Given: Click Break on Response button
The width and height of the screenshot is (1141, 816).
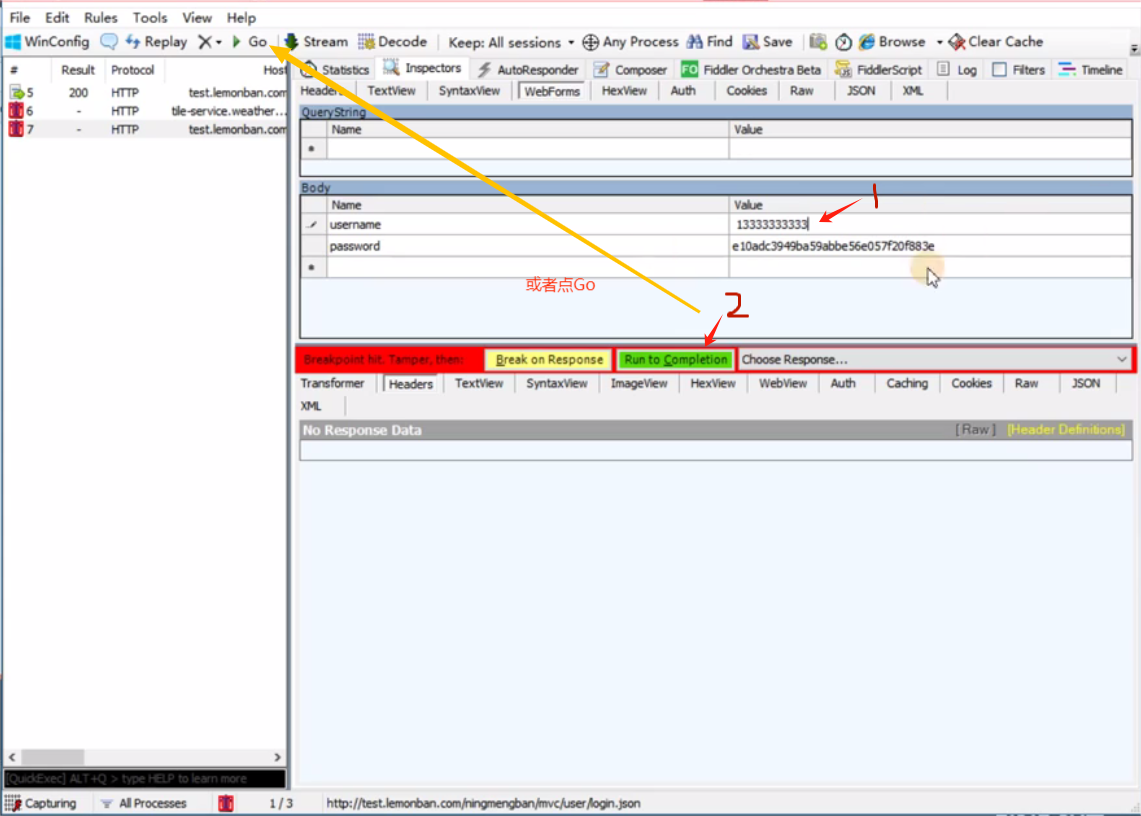Looking at the screenshot, I should [x=549, y=359].
